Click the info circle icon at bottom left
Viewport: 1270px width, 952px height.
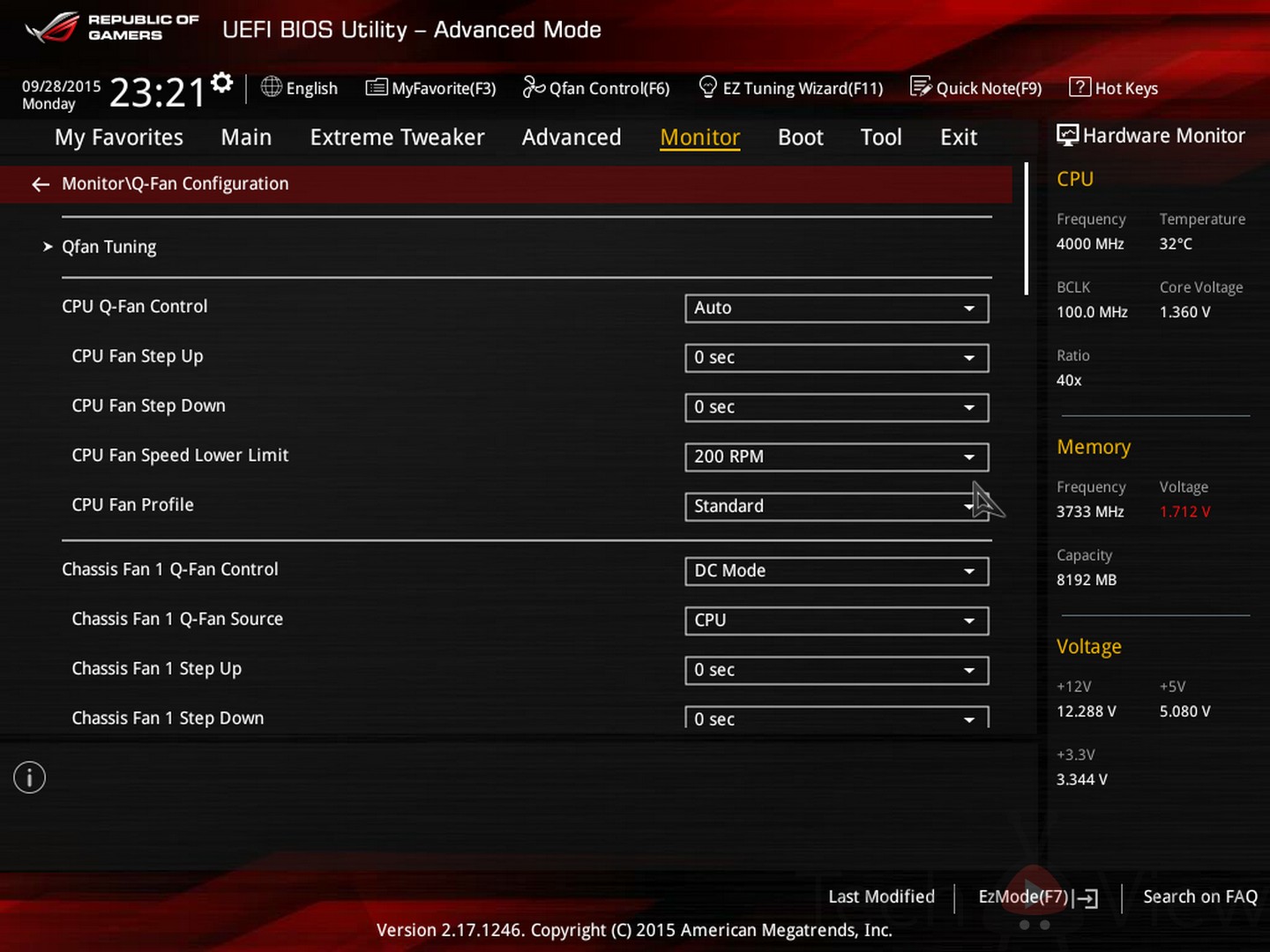29,777
